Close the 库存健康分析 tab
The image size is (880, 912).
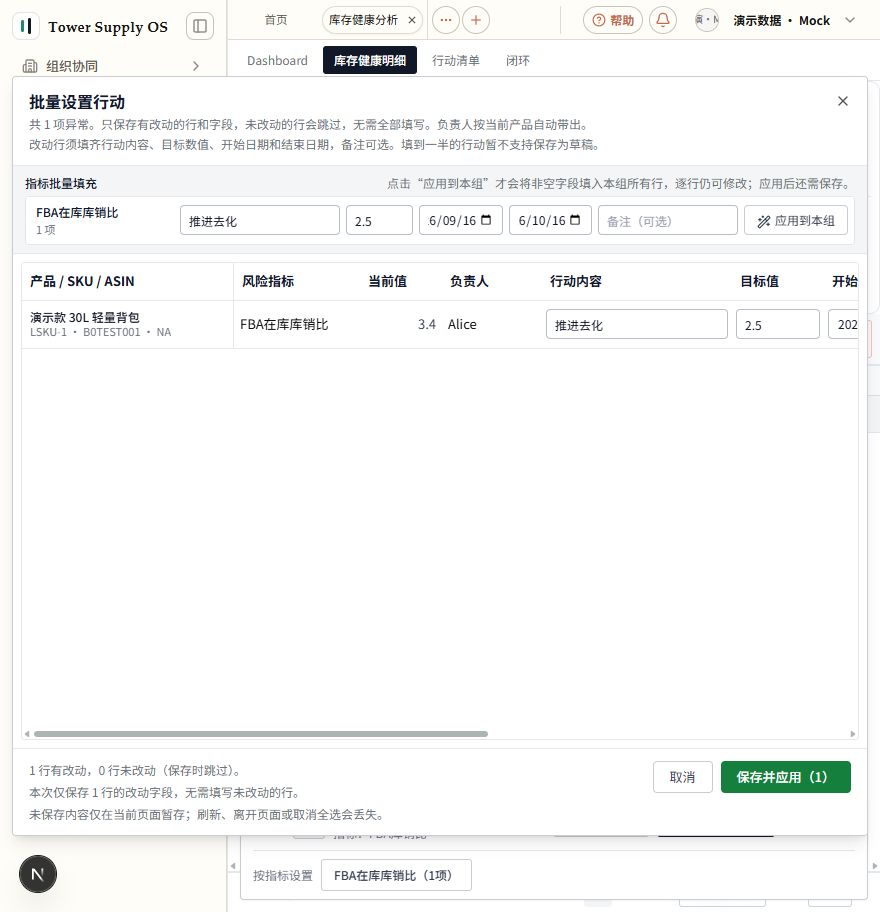(412, 20)
